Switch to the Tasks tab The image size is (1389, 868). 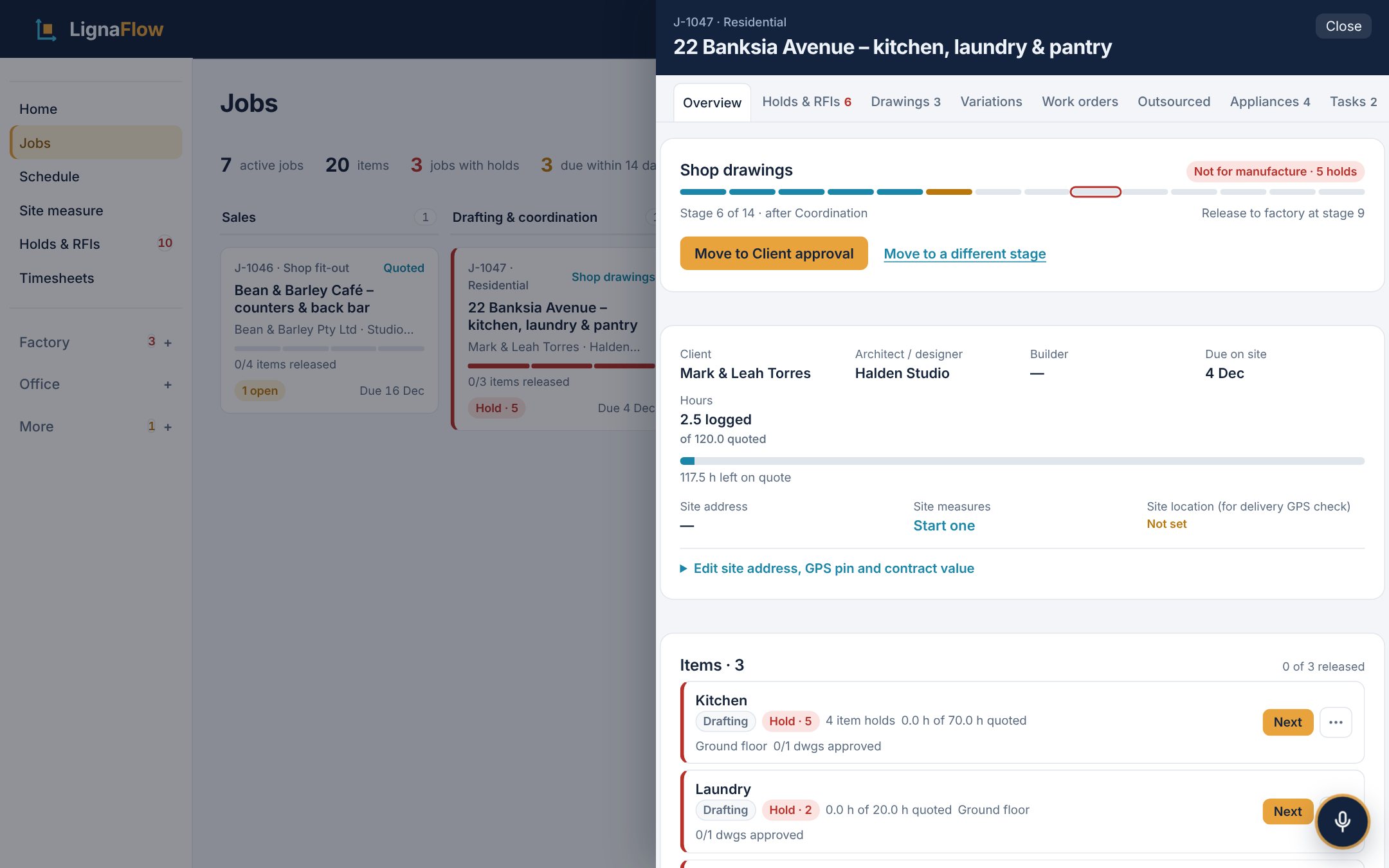pos(1353,102)
